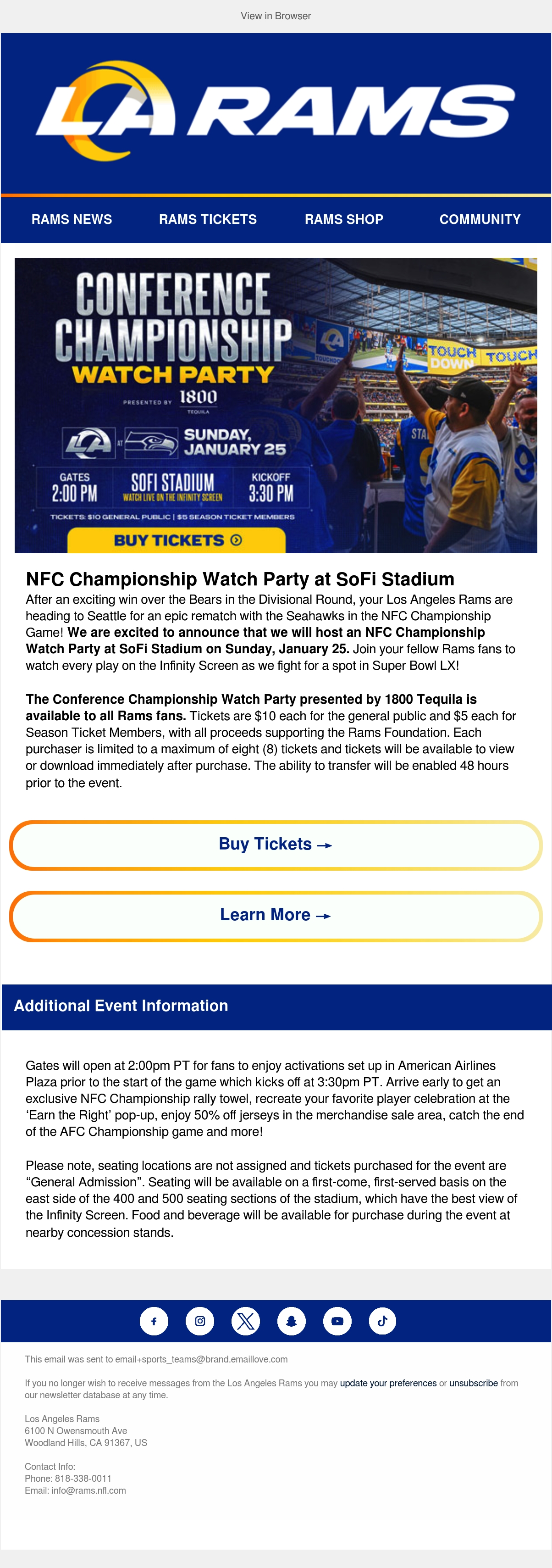
Task: Follow the View in Browser link
Action: [x=276, y=16]
